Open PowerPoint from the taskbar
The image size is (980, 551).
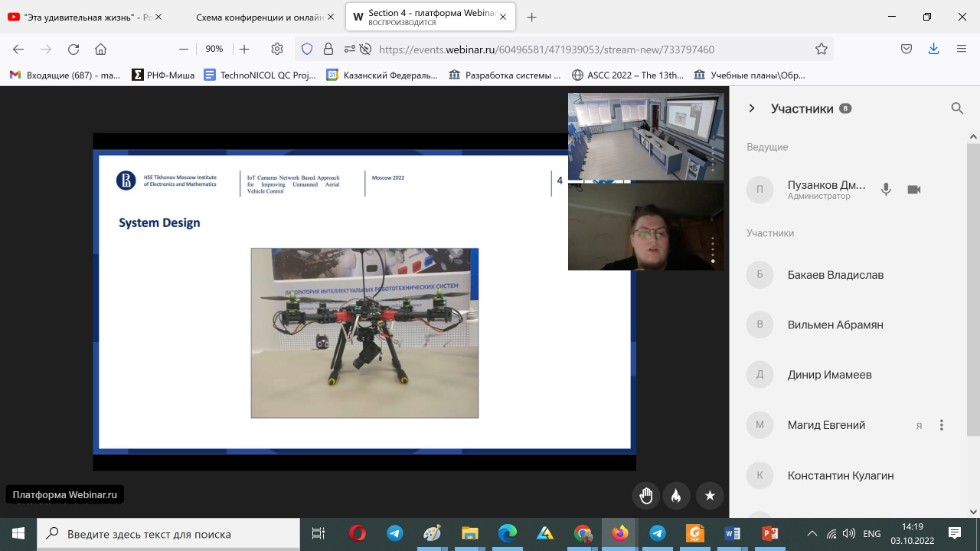tap(770, 533)
